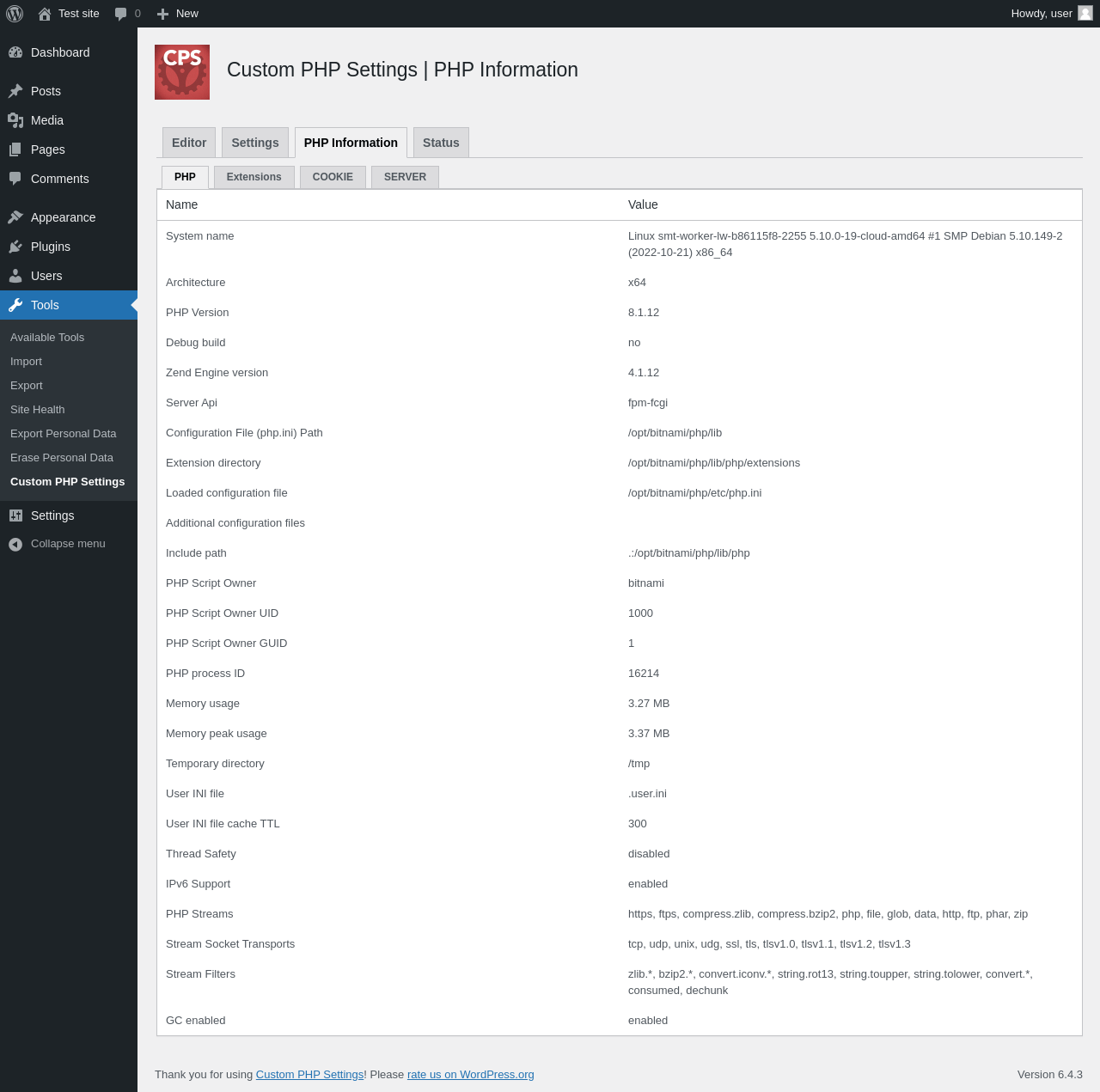Click the Settings sliders icon in sidebar
Screen dimensions: 1100x1092
coord(15,515)
